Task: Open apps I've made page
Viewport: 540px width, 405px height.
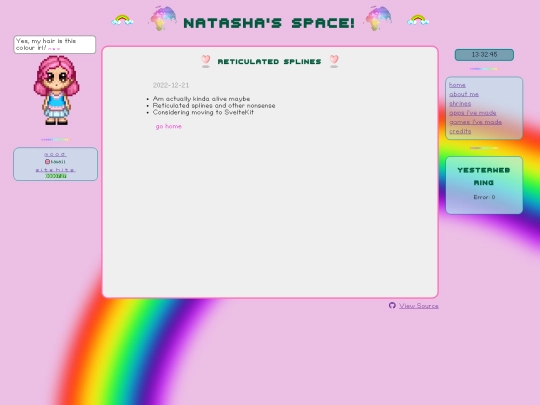Action: (x=472, y=113)
